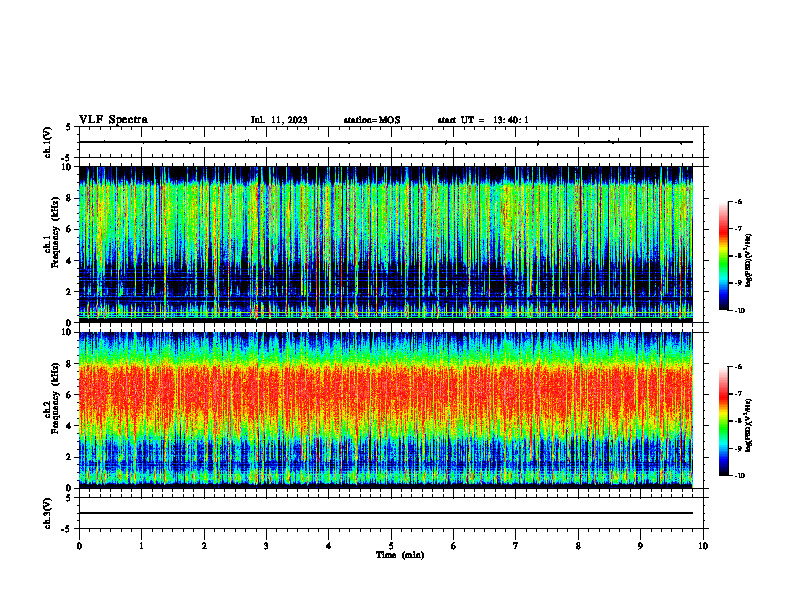Click the ch.2 frequency axis '10' kHz tick
This screenshot has height=612, width=792.
[68, 332]
